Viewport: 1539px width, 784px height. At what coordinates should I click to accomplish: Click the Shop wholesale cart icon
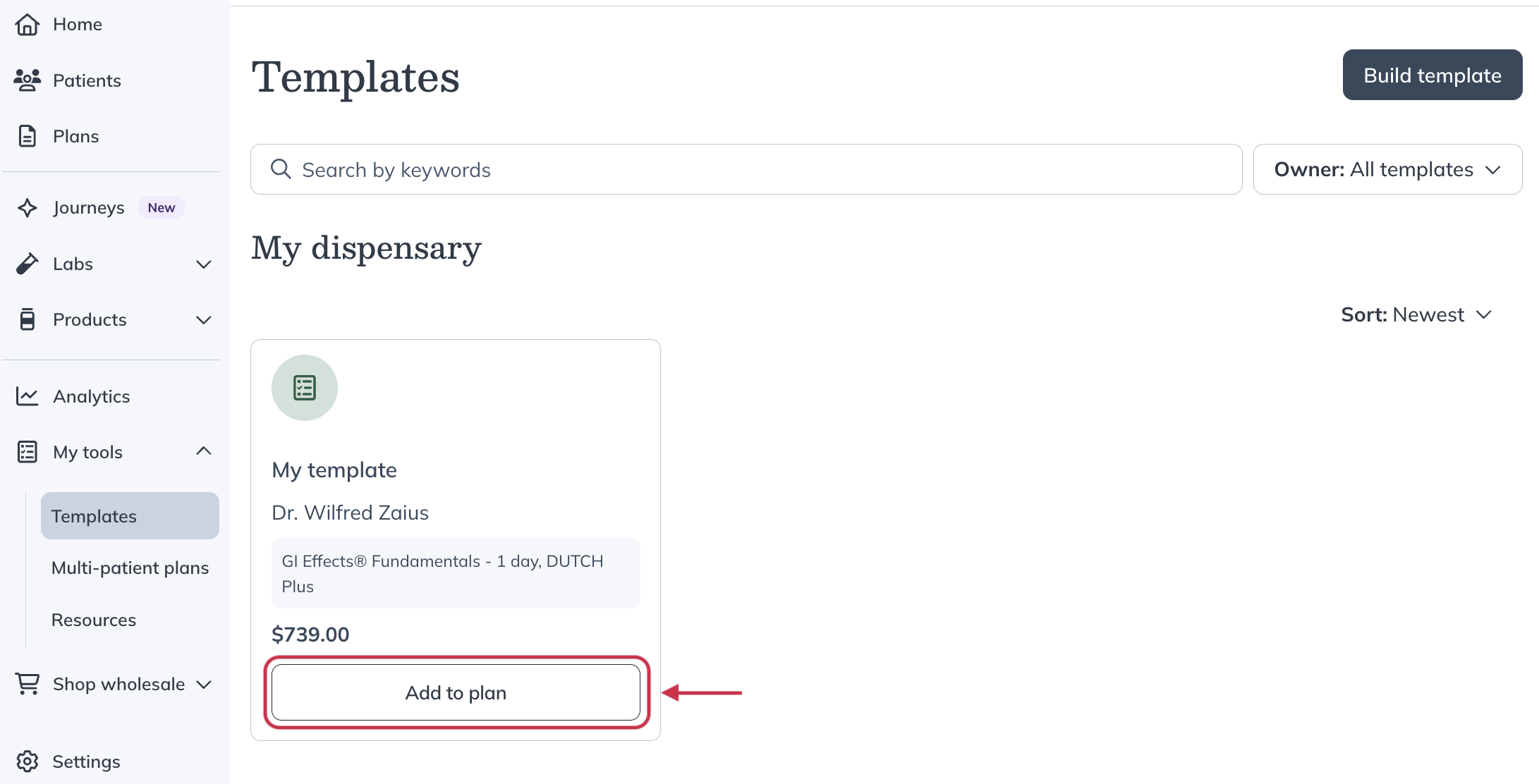tap(28, 683)
